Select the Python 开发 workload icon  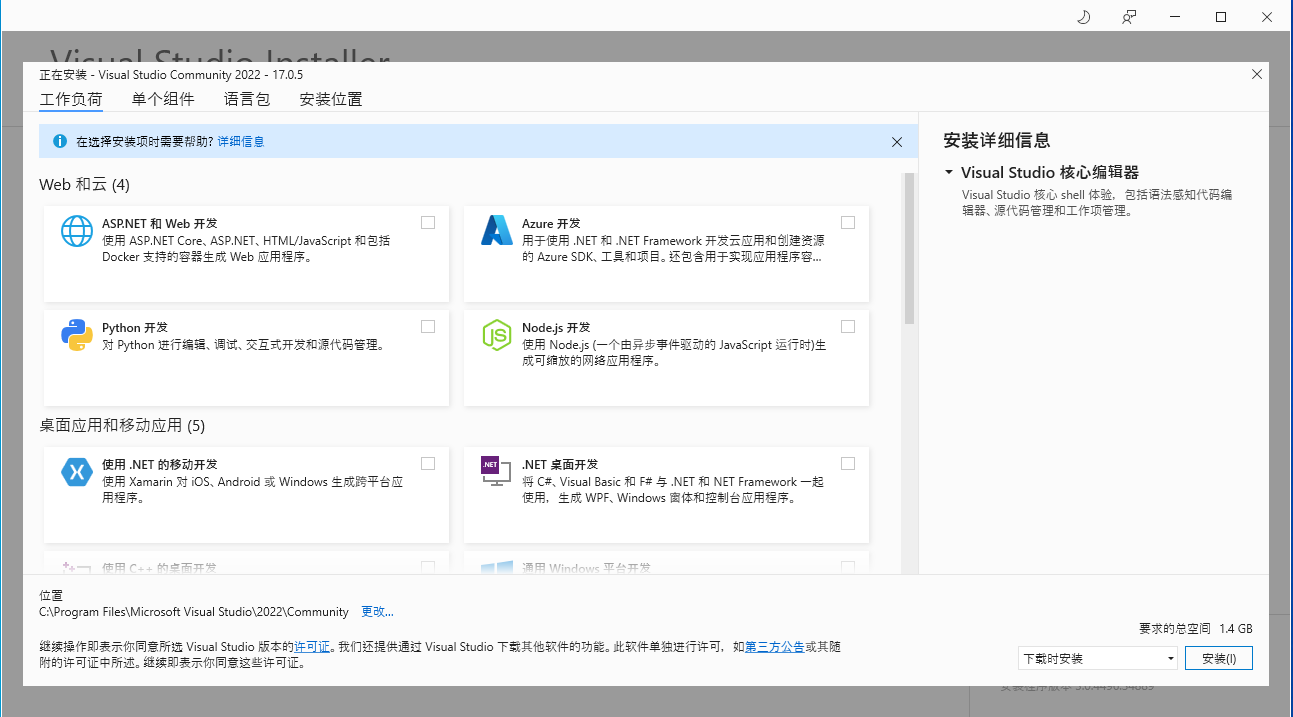click(77, 335)
